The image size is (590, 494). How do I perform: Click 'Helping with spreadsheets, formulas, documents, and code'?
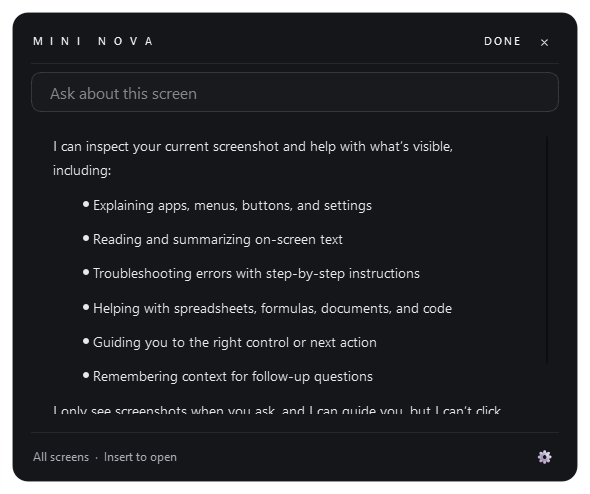click(272, 308)
